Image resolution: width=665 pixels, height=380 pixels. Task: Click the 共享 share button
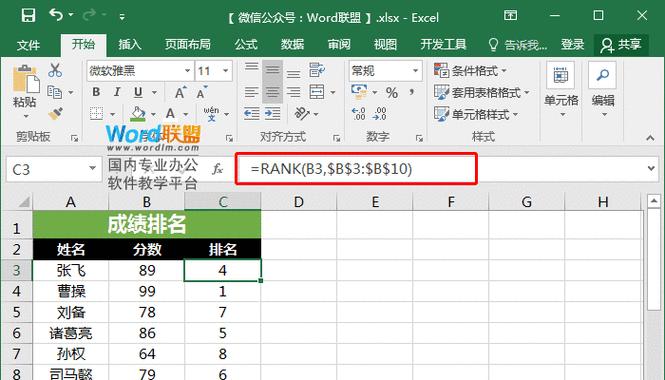tap(621, 45)
